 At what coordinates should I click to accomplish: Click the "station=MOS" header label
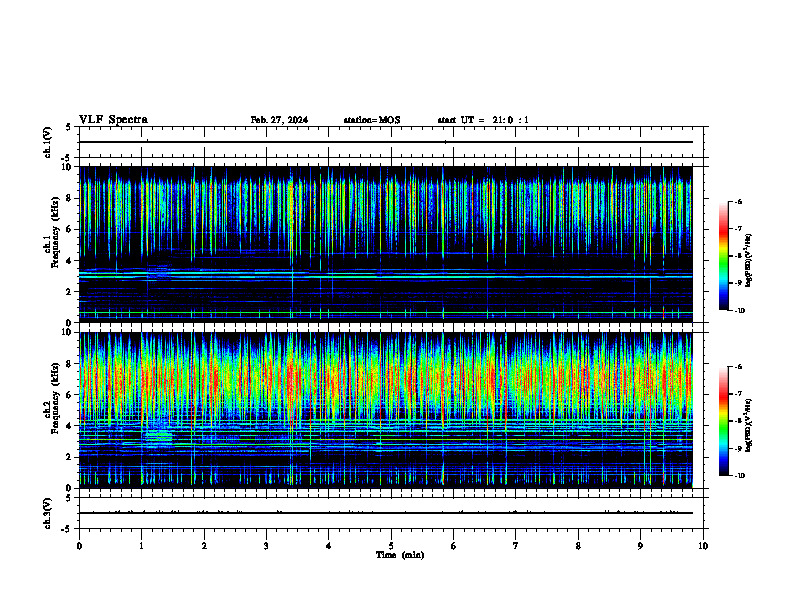pos(372,120)
